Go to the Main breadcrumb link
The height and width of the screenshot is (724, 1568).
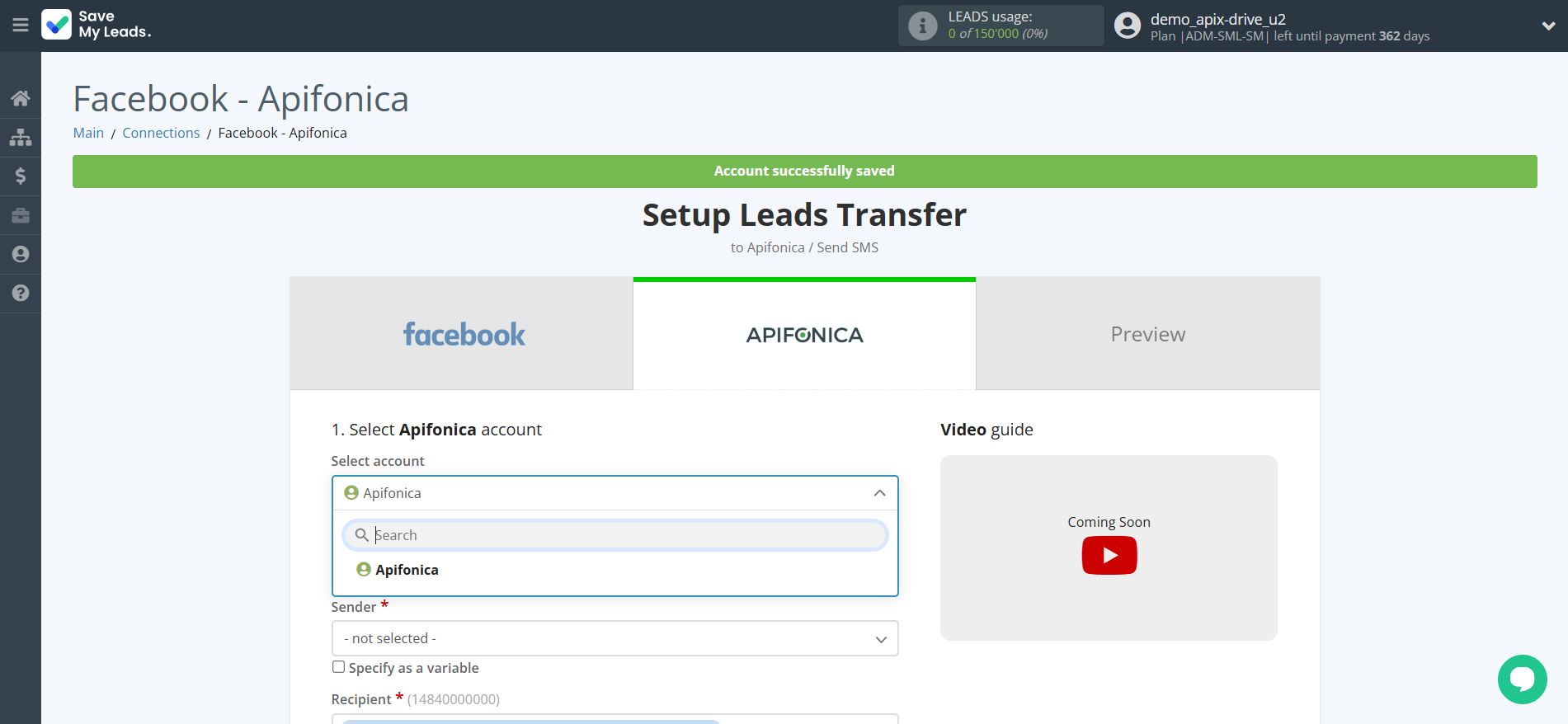coord(88,133)
